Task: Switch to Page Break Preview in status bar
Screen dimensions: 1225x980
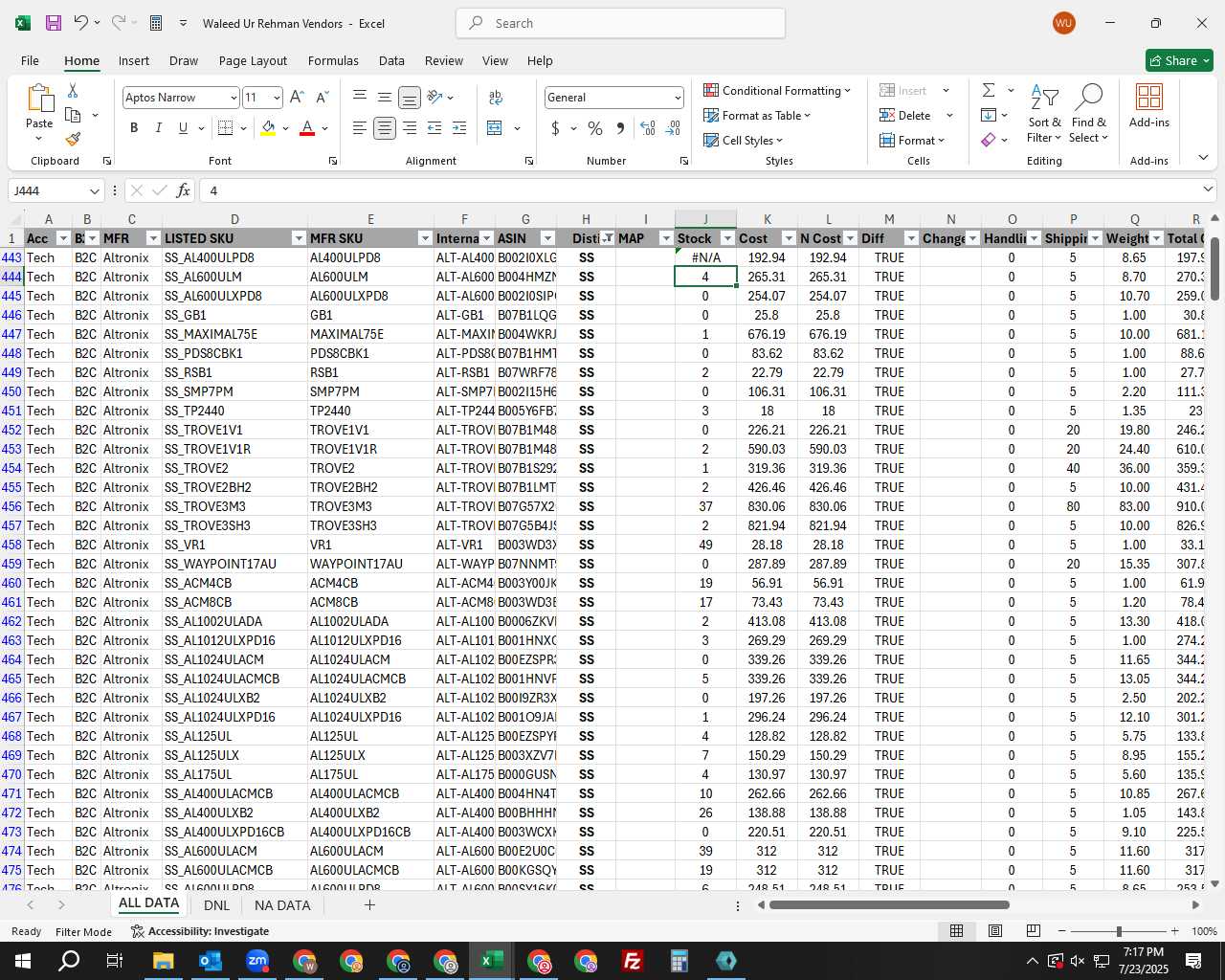Action: (1033, 931)
